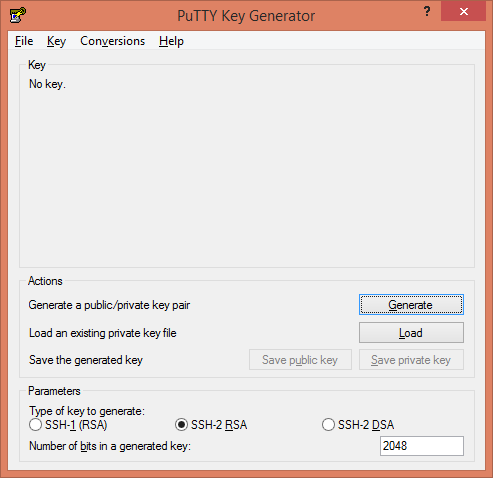Click the 'No key.' text in Key panel
The image size is (493, 478).
tap(47, 84)
